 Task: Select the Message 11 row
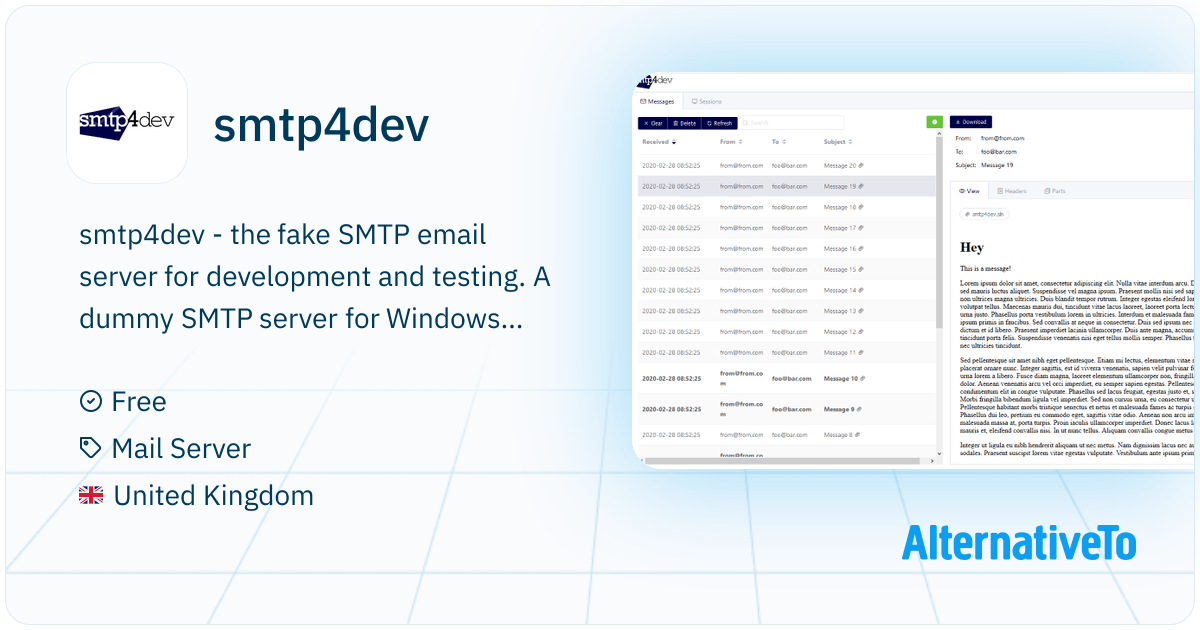(788, 352)
